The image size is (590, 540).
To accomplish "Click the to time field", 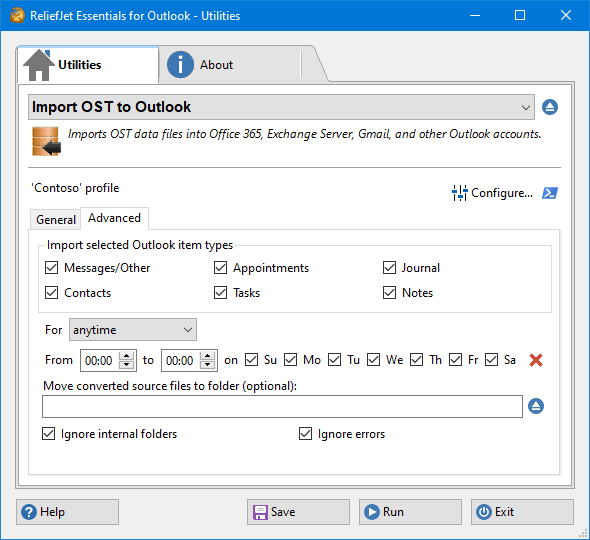I will (x=180, y=361).
